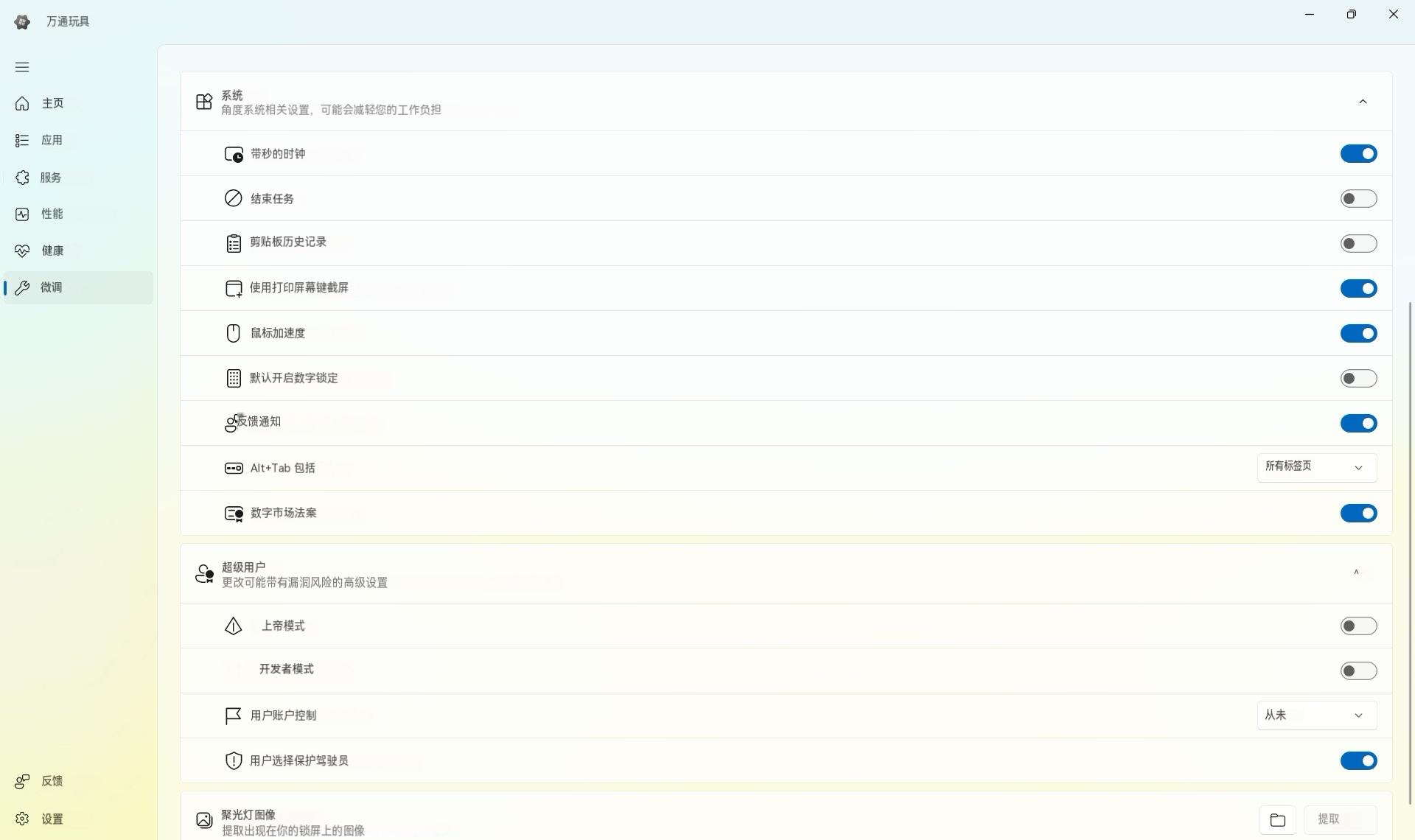Viewport: 1415px width, 840px height.
Task: Open the Alt+Tab 所有标签页 dropdown
Action: click(x=1316, y=467)
